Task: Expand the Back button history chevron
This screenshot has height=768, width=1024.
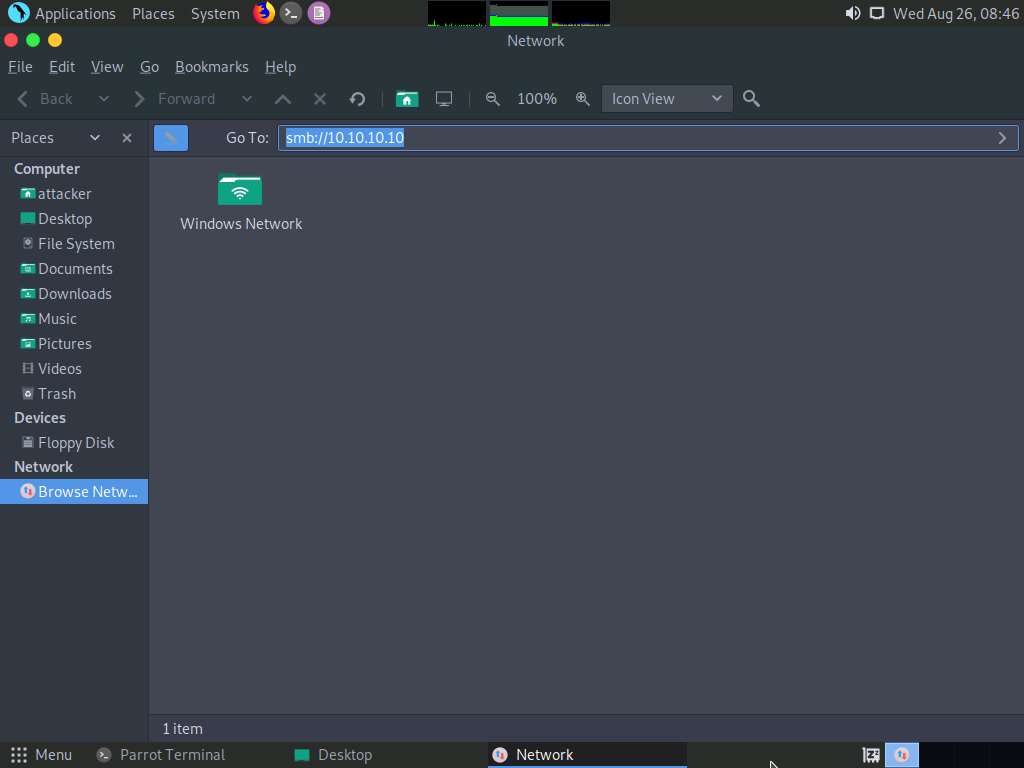Action: pyautogui.click(x=103, y=98)
